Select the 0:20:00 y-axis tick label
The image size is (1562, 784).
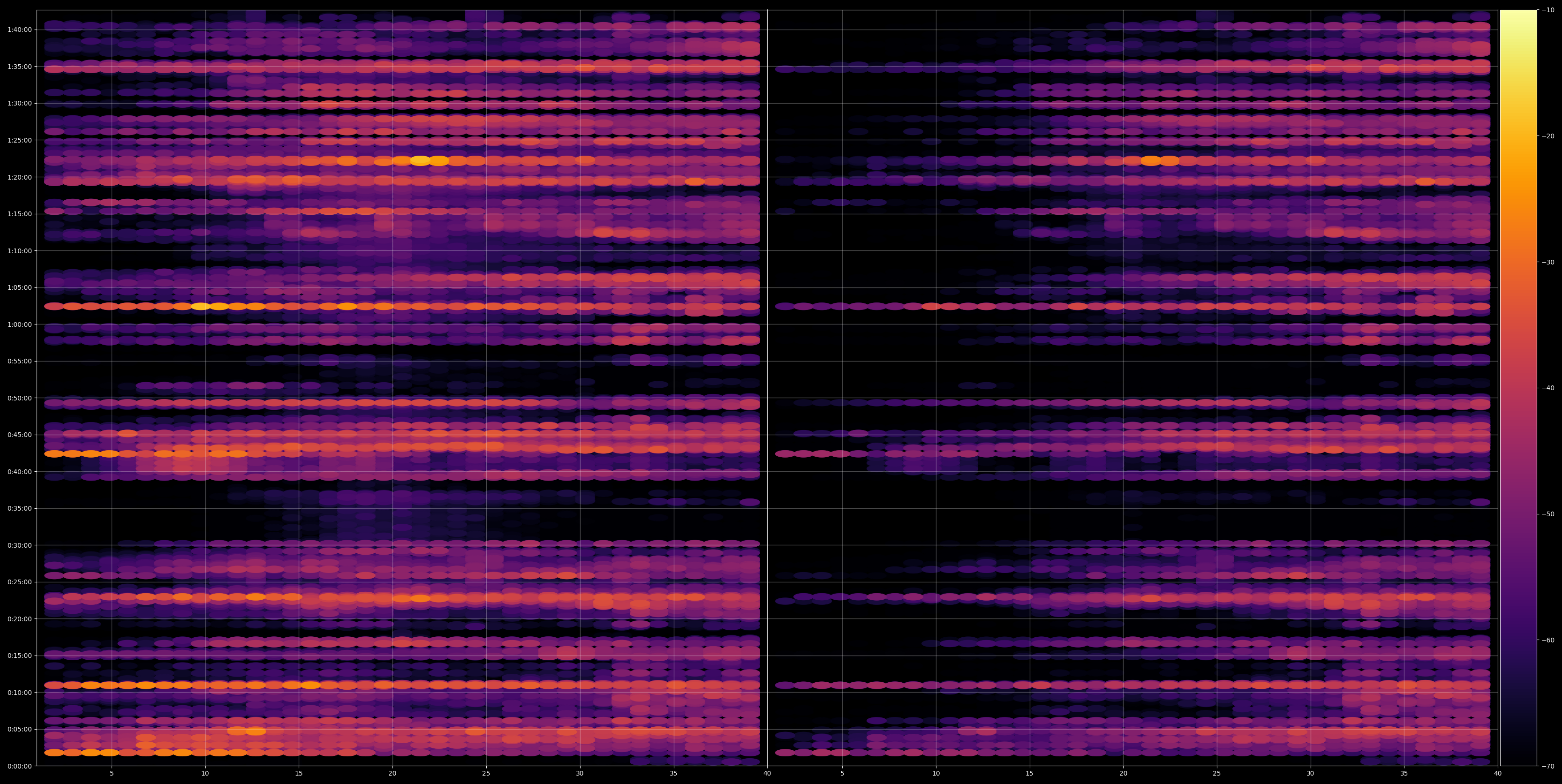[x=19, y=618]
